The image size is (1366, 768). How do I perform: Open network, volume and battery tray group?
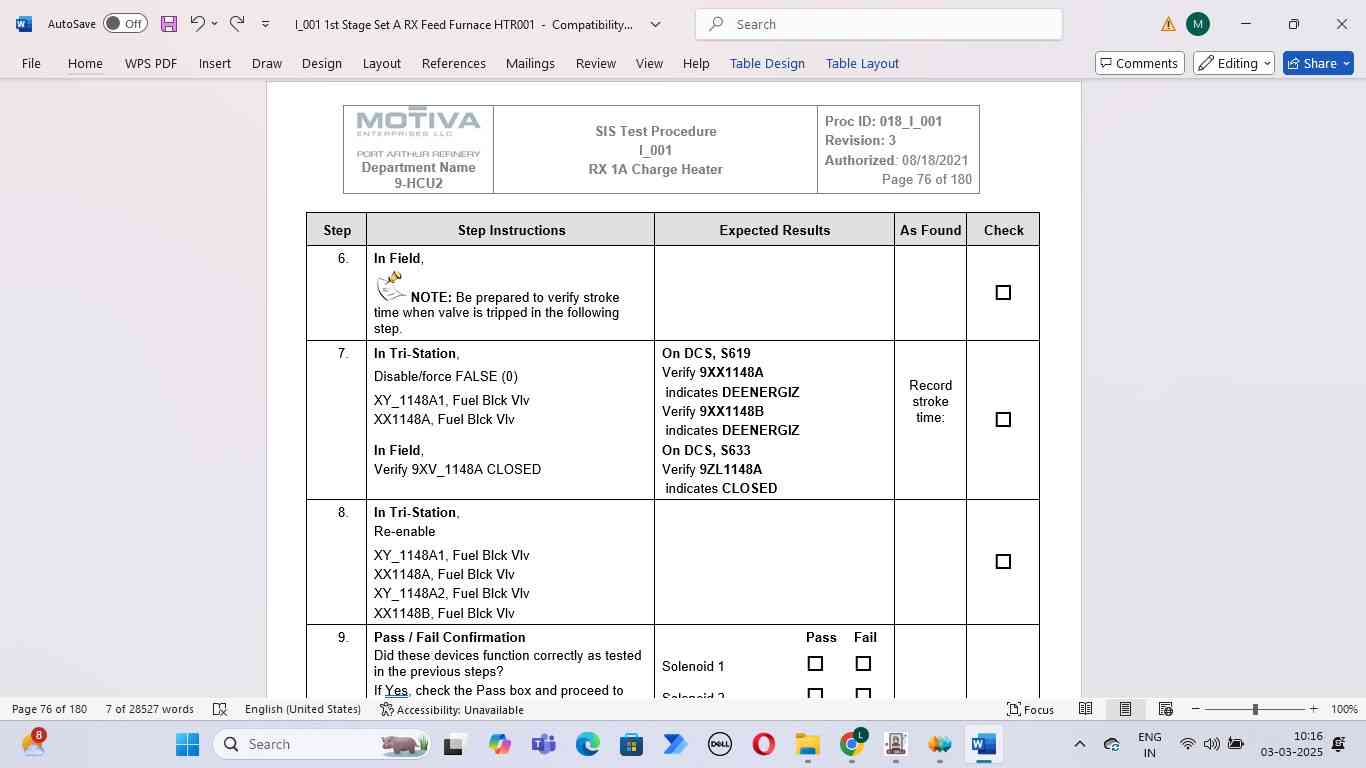pyautogui.click(x=1211, y=744)
